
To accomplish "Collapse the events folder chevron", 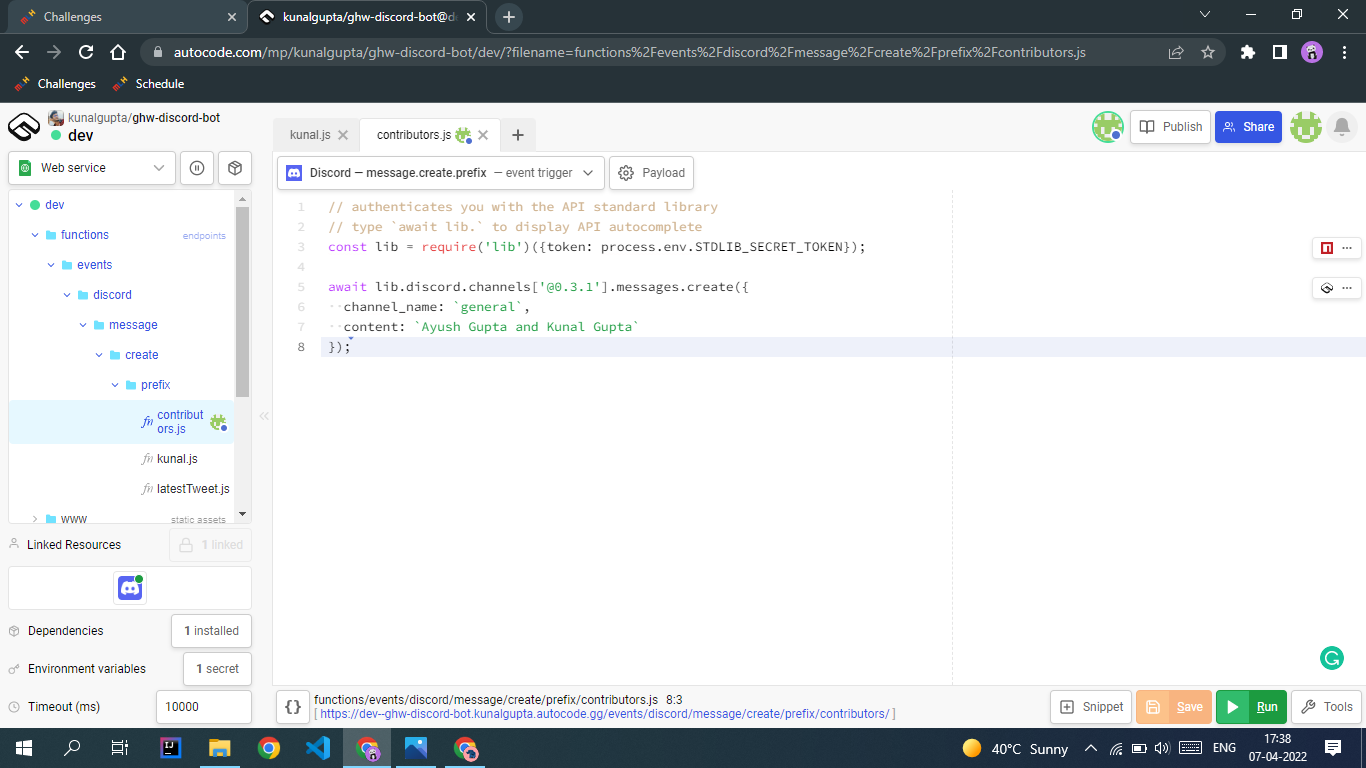I will point(50,264).
